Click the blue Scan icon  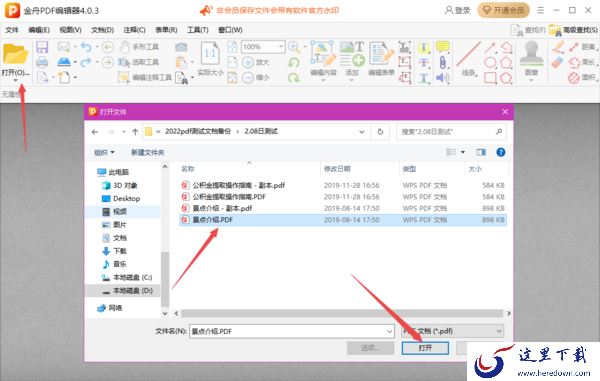(64, 62)
